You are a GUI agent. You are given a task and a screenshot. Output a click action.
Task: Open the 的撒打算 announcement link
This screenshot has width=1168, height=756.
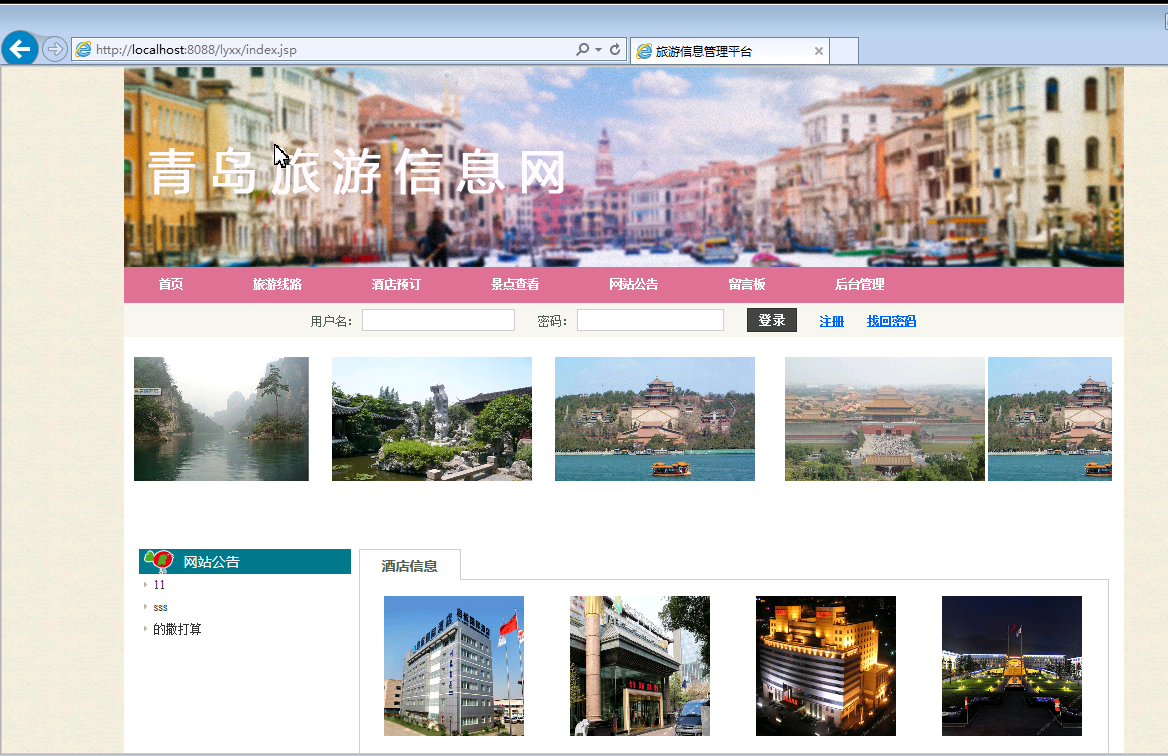point(177,630)
